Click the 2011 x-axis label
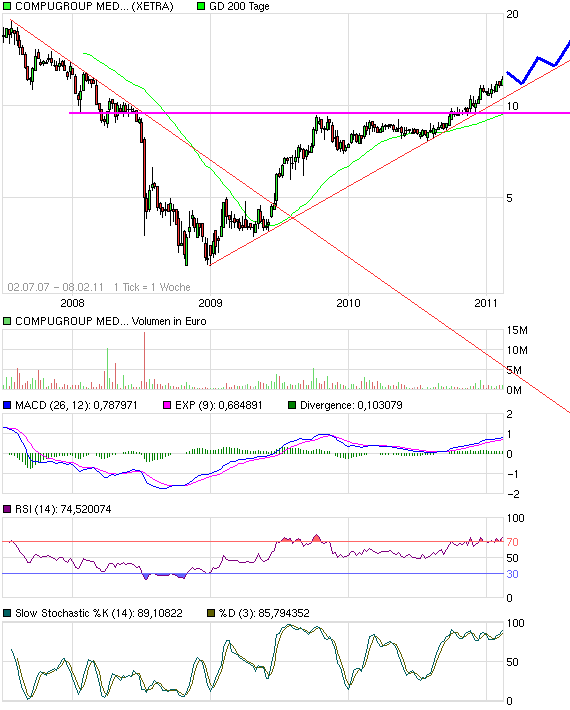The image size is (570, 710). coord(486,303)
